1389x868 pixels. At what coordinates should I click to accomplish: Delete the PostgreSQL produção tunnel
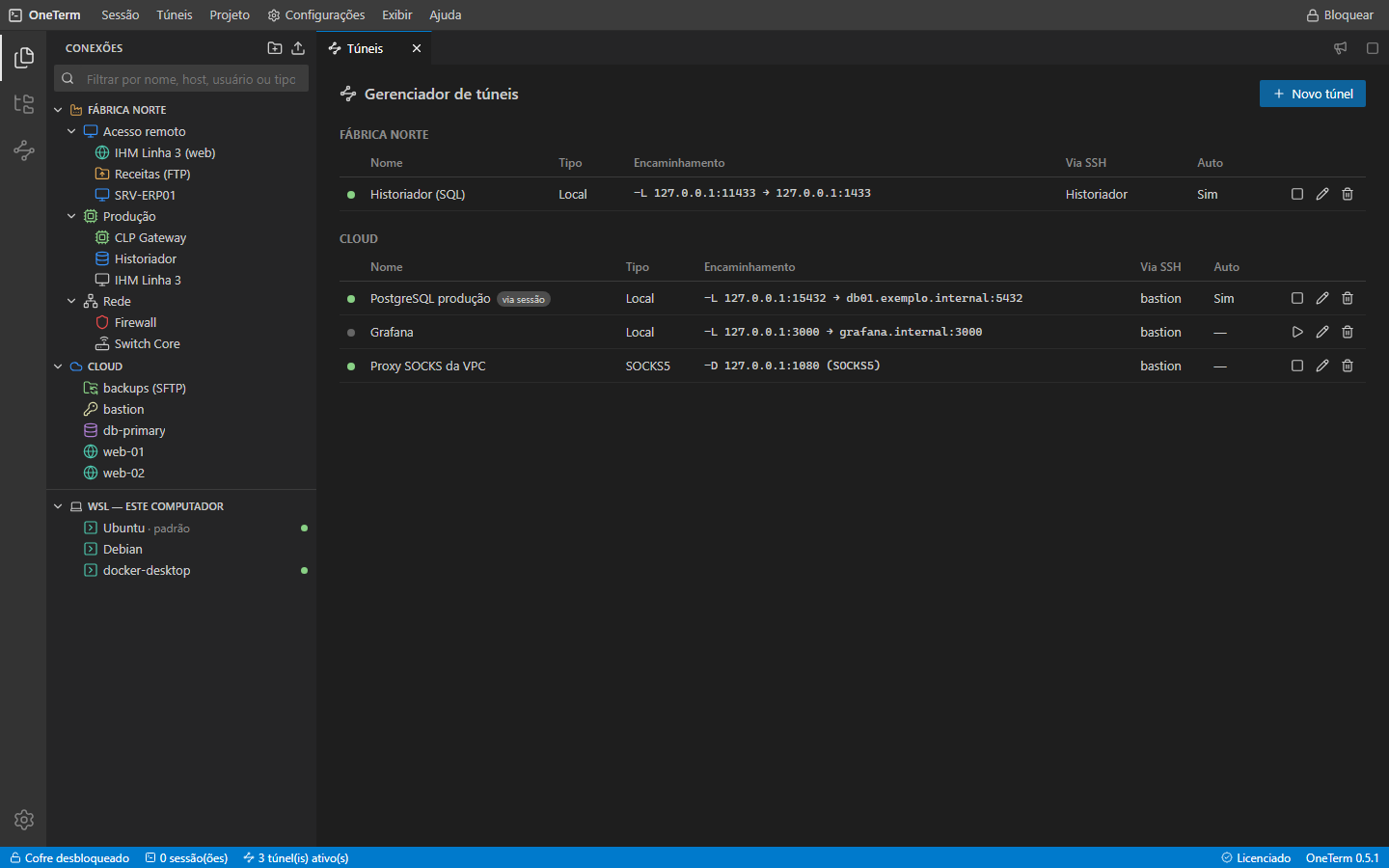(1348, 298)
